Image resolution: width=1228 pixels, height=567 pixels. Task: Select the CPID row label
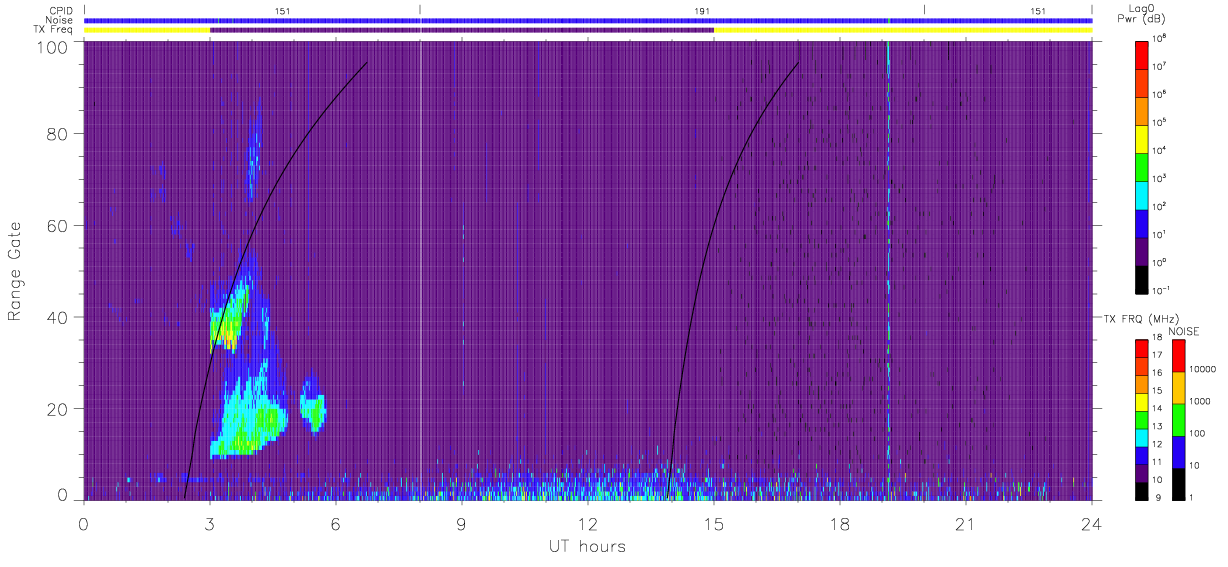pos(60,11)
